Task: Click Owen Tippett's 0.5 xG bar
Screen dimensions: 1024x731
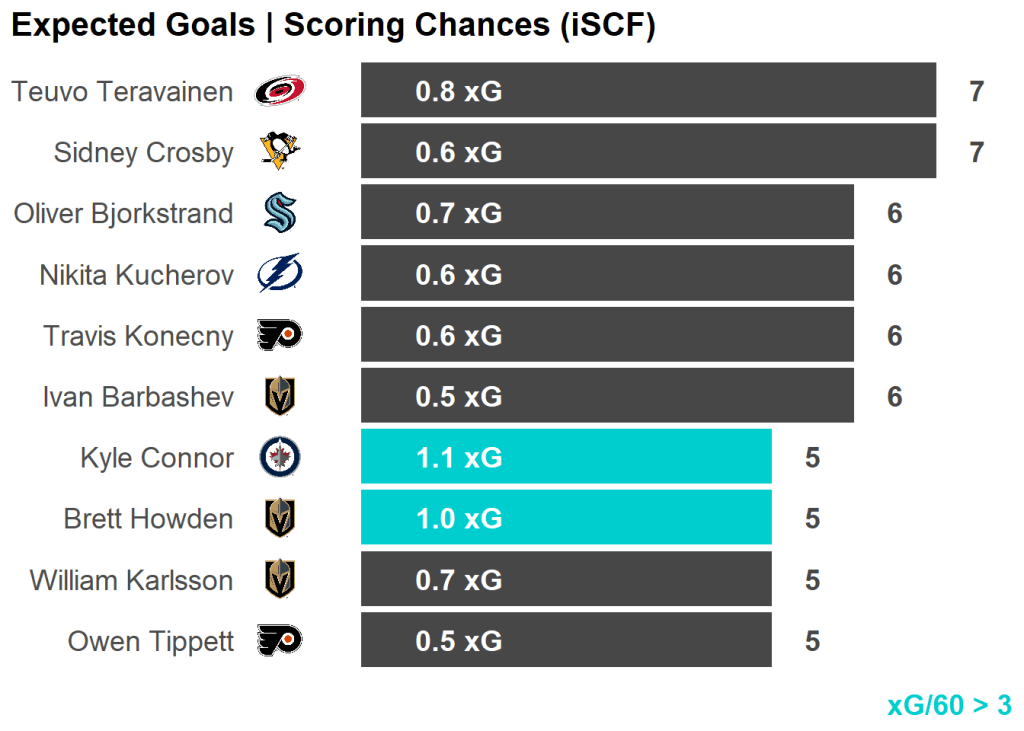Action: point(566,640)
